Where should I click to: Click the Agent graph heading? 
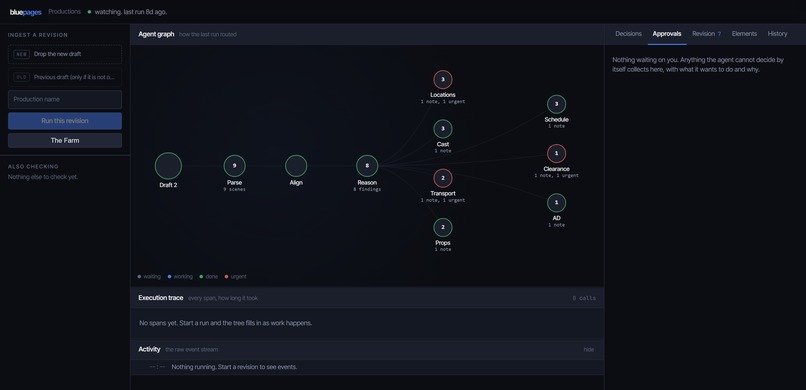(156, 34)
